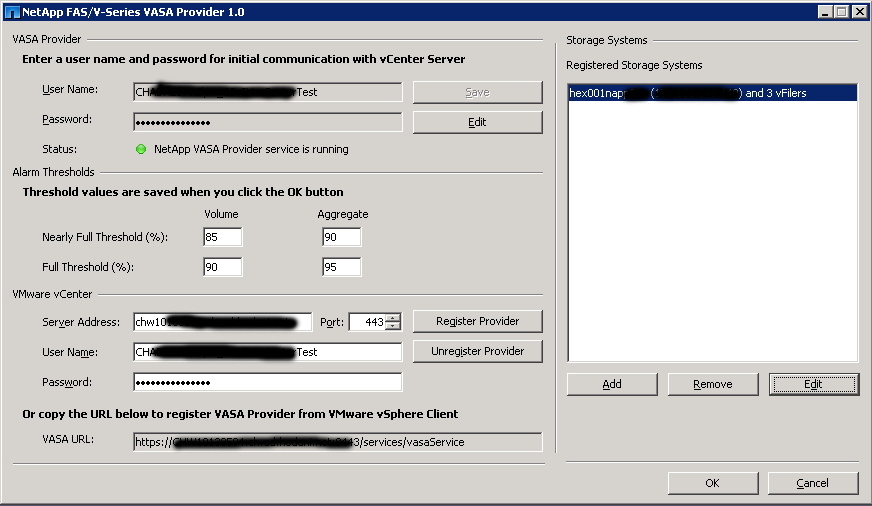Add a new storage system
872x506 pixels.
[612, 384]
